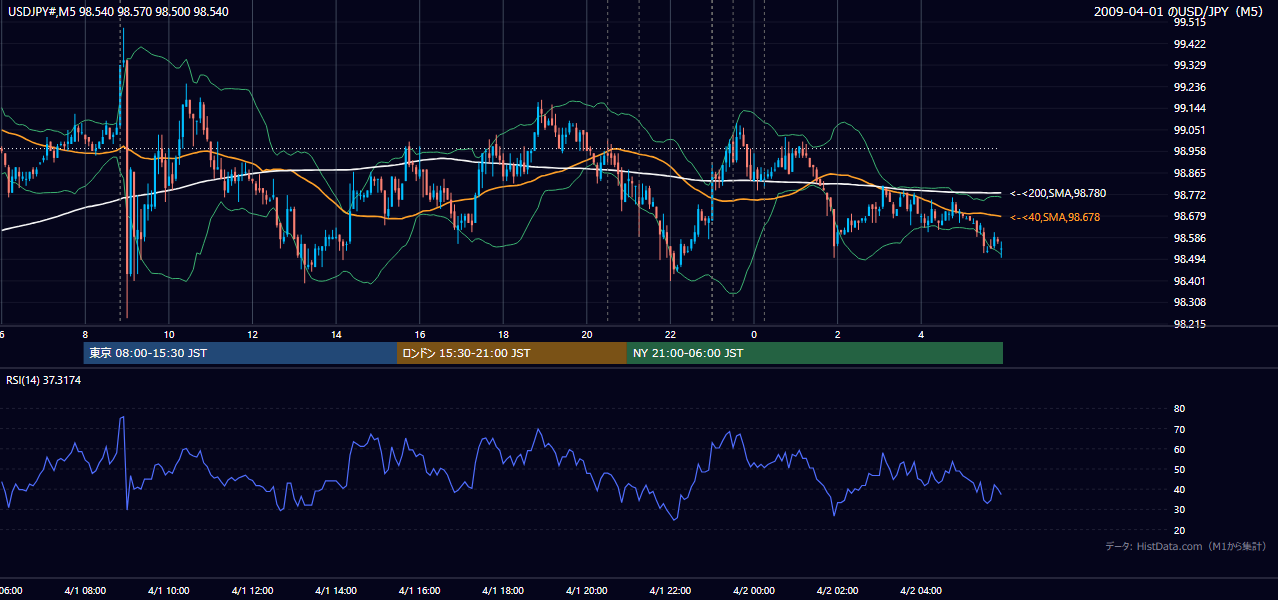Click the 4/1 18:00 date axis label
1278x600 pixels.
(503, 591)
